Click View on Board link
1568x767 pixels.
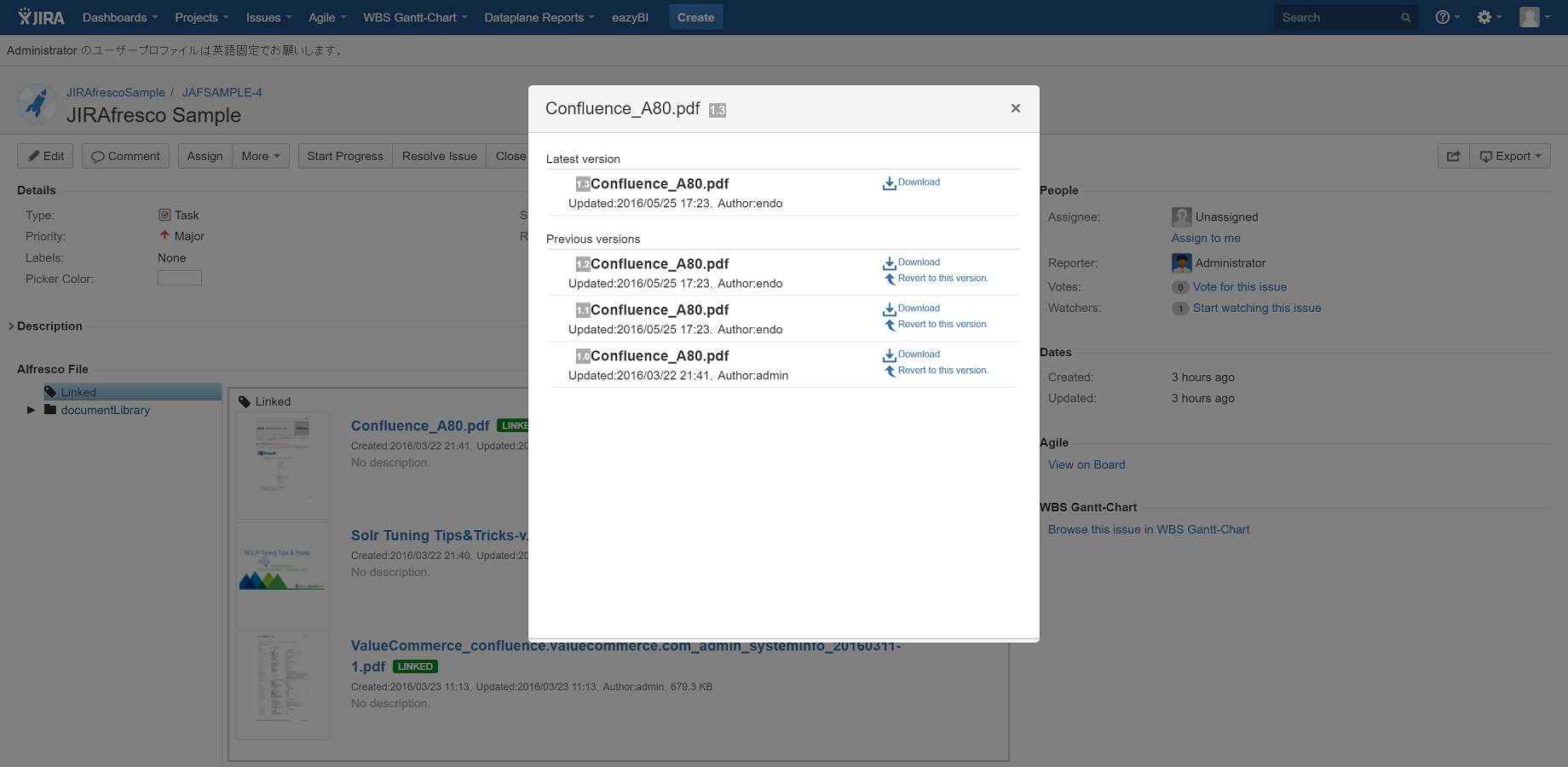[x=1087, y=464]
